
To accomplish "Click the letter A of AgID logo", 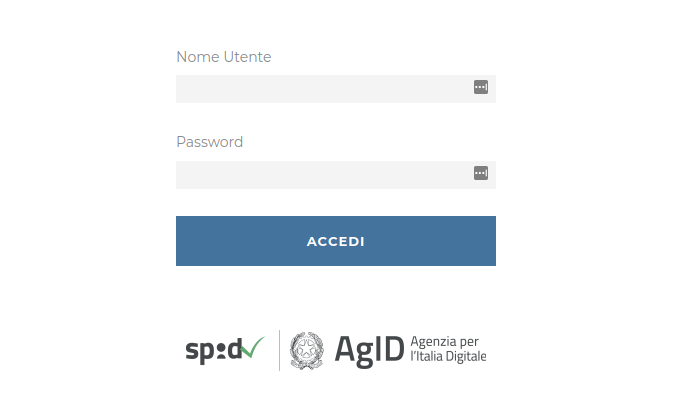I will click(x=346, y=349).
